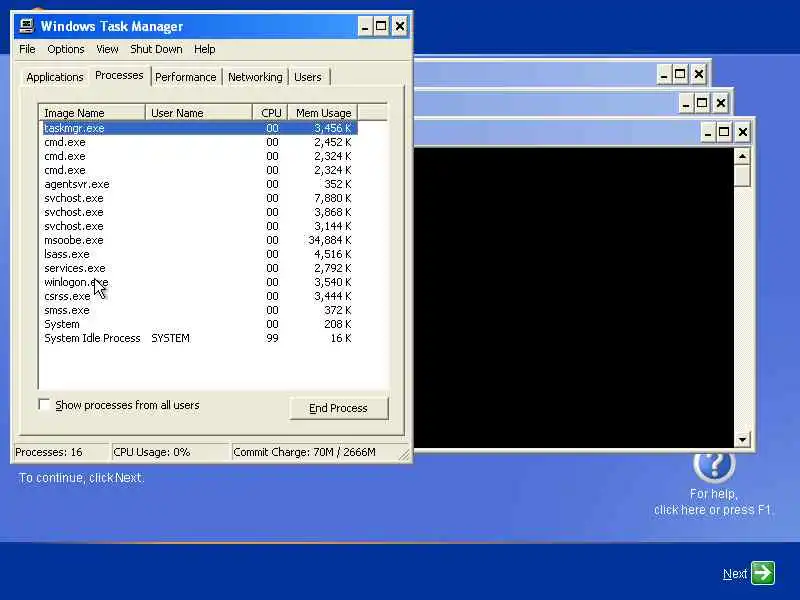800x600 pixels.
Task: Sort by the Image Name column header
Action: tap(92, 113)
